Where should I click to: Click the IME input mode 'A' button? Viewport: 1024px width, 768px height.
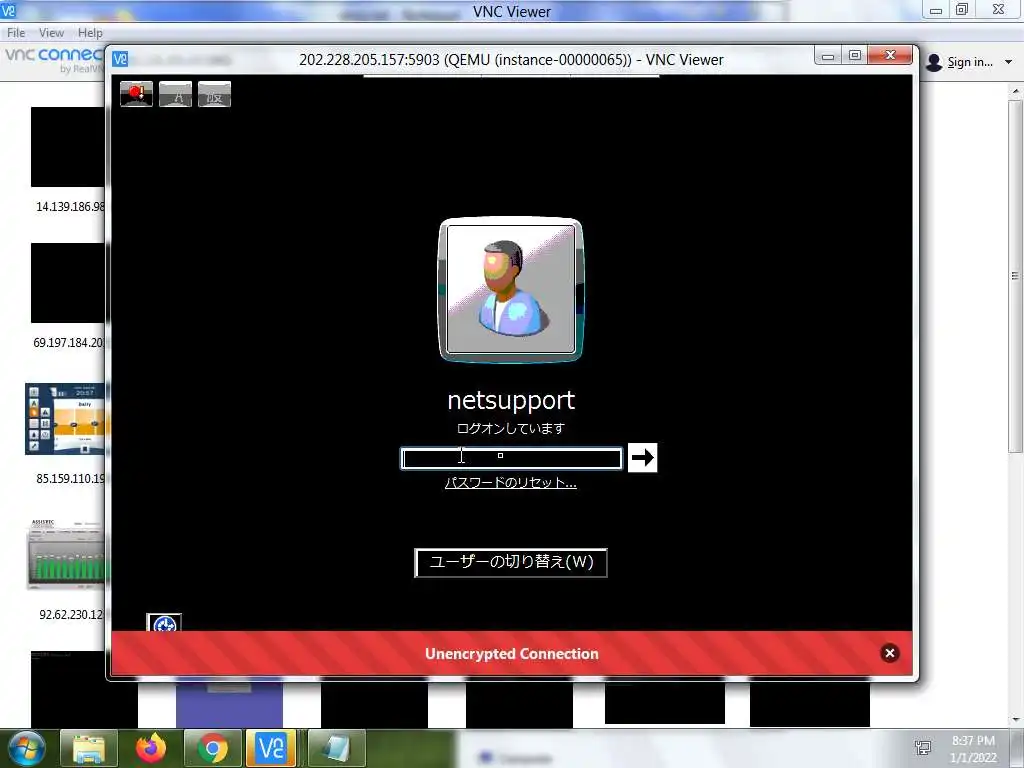pyautogui.click(x=176, y=94)
